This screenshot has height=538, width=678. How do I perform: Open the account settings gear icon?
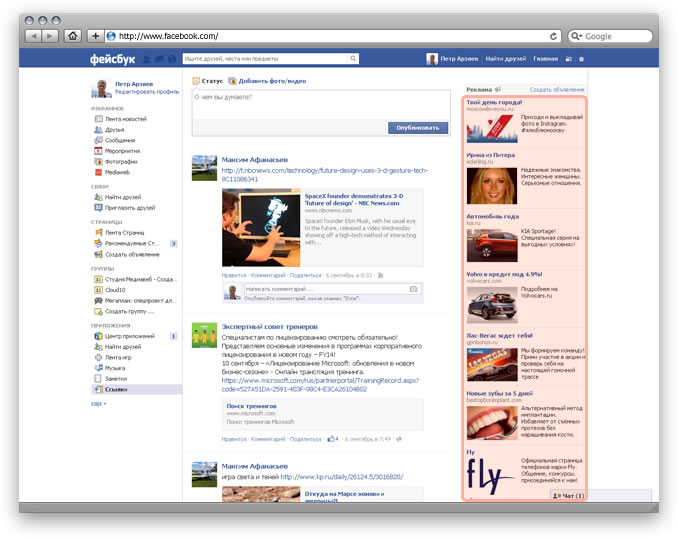pyautogui.click(x=581, y=59)
